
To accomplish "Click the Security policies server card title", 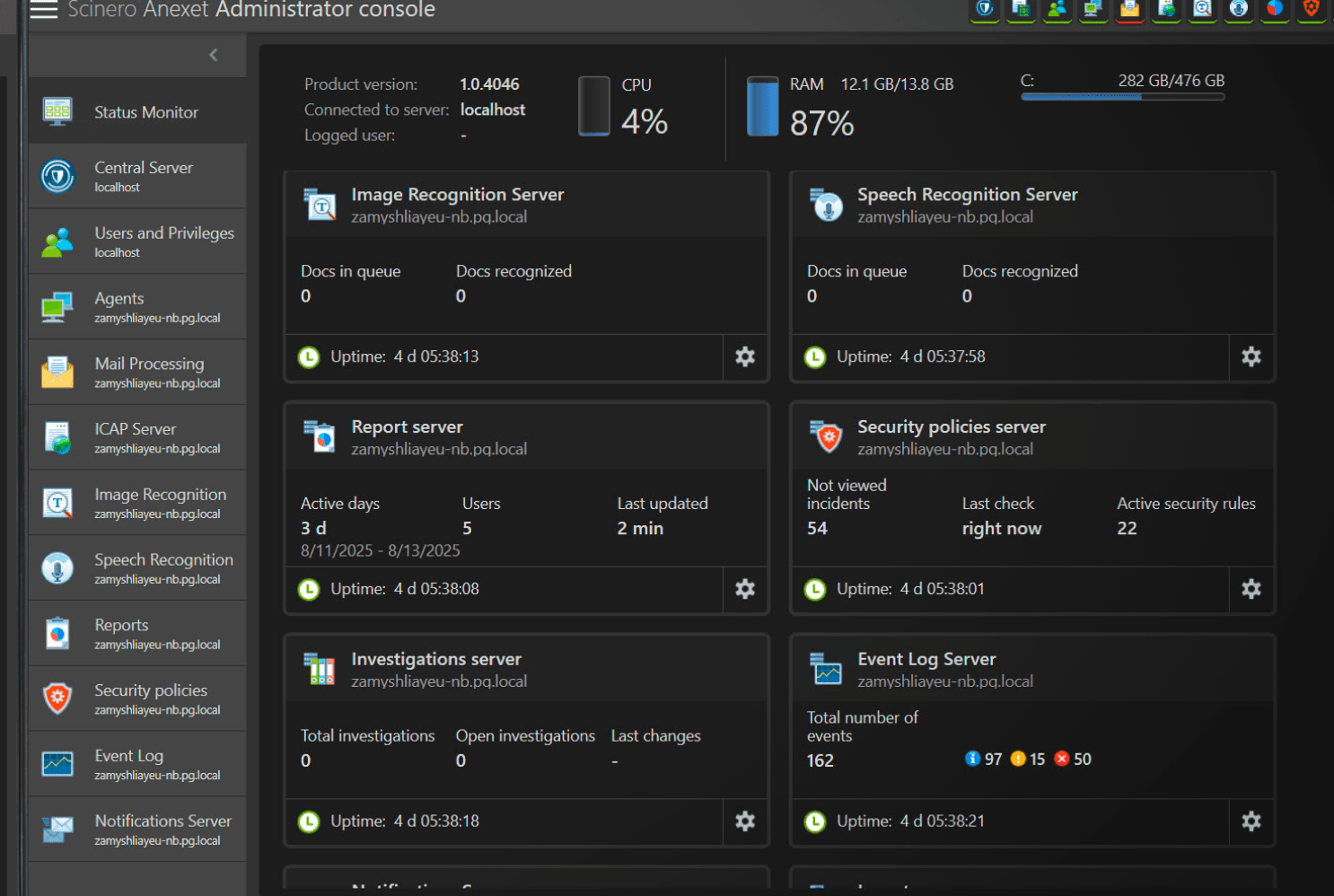I will point(952,426).
